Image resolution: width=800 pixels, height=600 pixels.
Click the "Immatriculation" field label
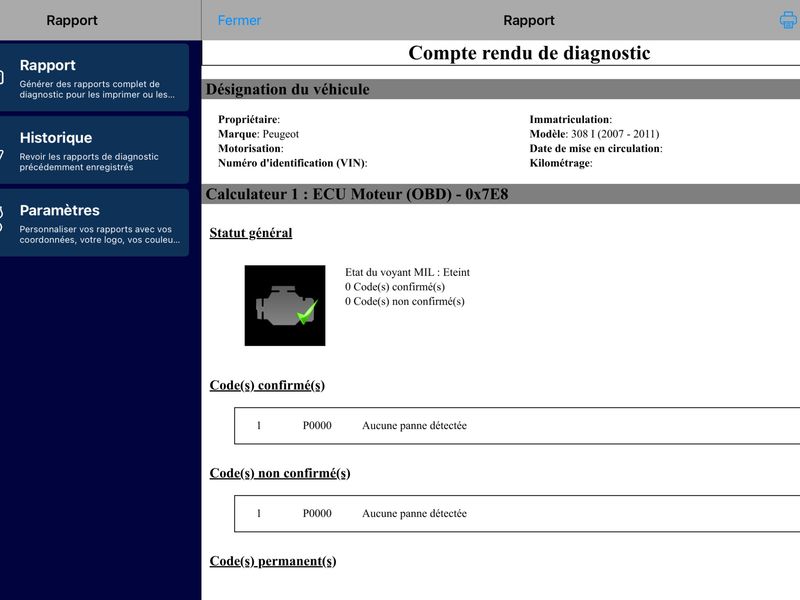coord(570,120)
